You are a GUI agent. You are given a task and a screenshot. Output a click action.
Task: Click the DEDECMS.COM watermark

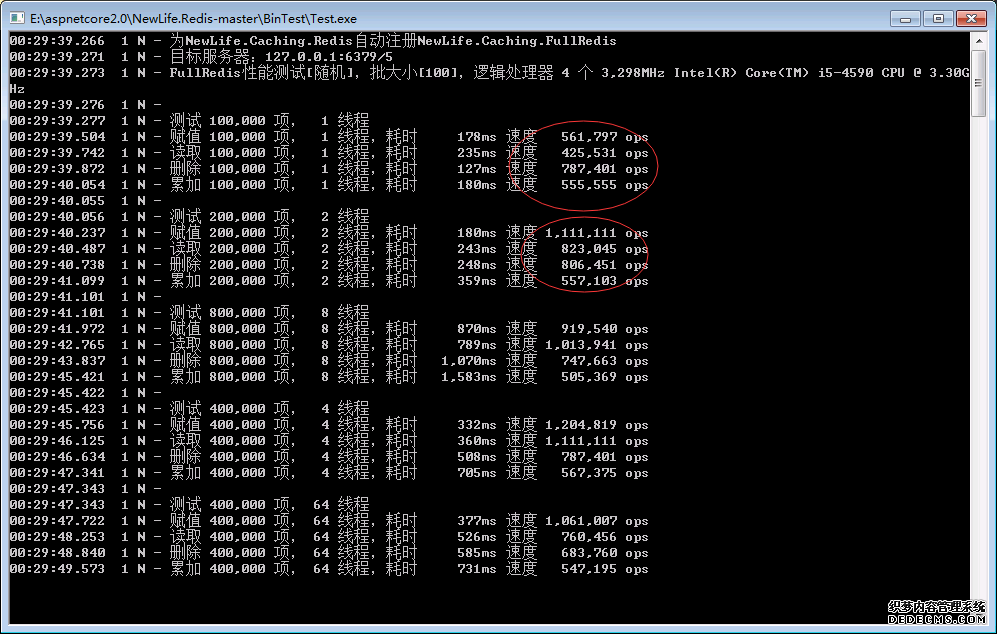click(x=938, y=619)
